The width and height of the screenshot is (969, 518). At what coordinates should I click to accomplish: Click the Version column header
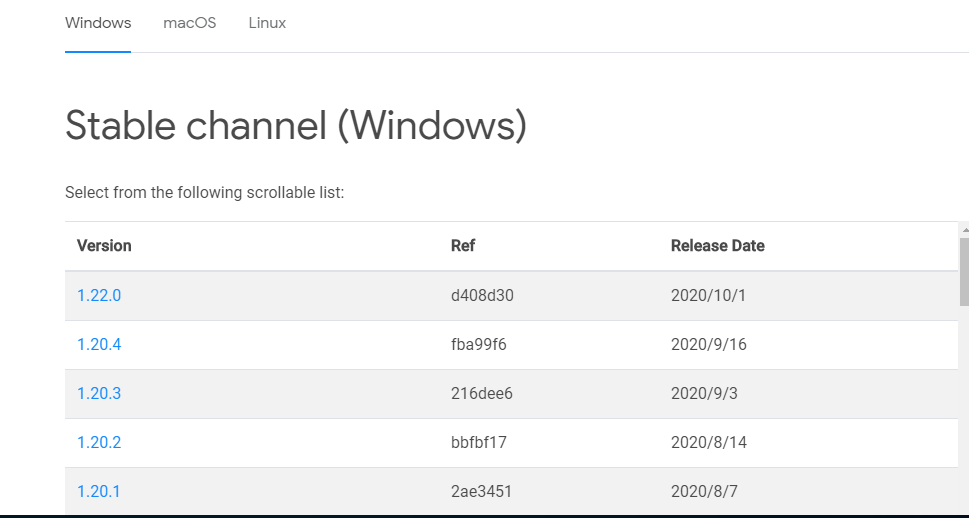point(104,246)
